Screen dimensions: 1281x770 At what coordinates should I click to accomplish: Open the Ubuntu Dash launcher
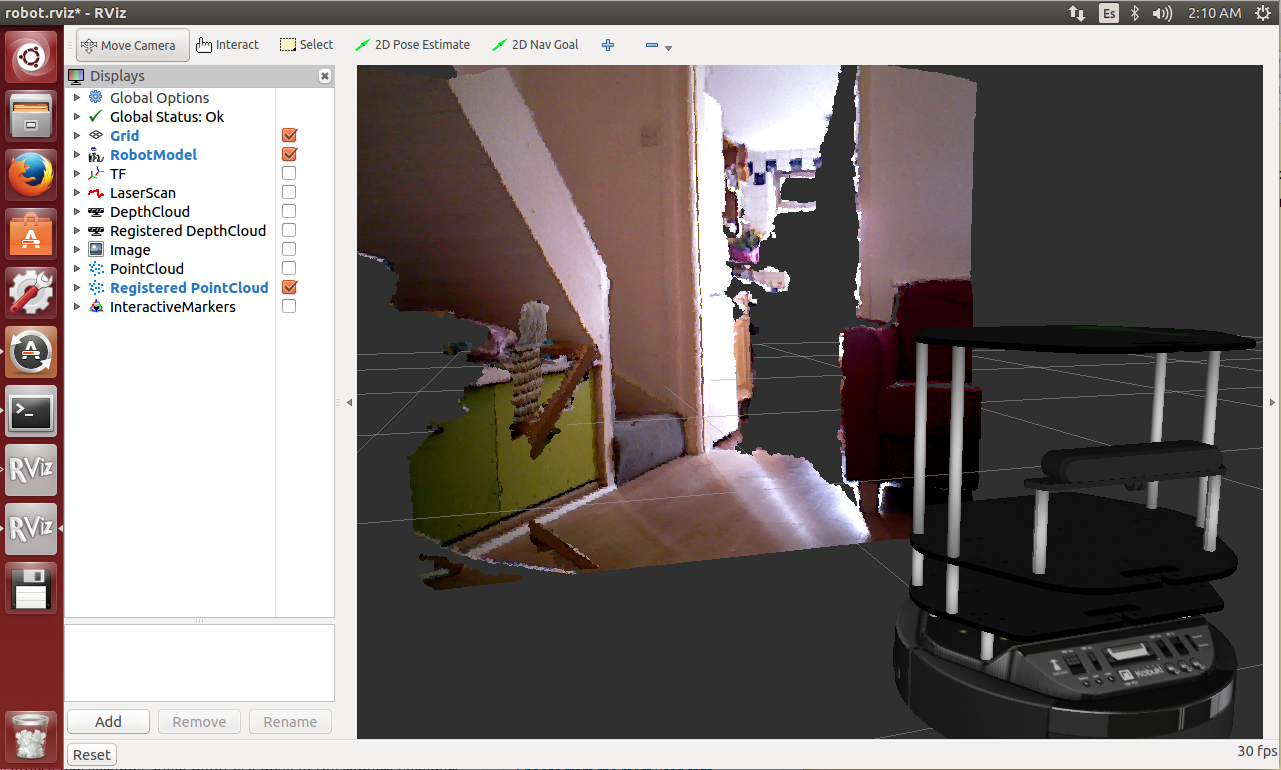coord(32,57)
